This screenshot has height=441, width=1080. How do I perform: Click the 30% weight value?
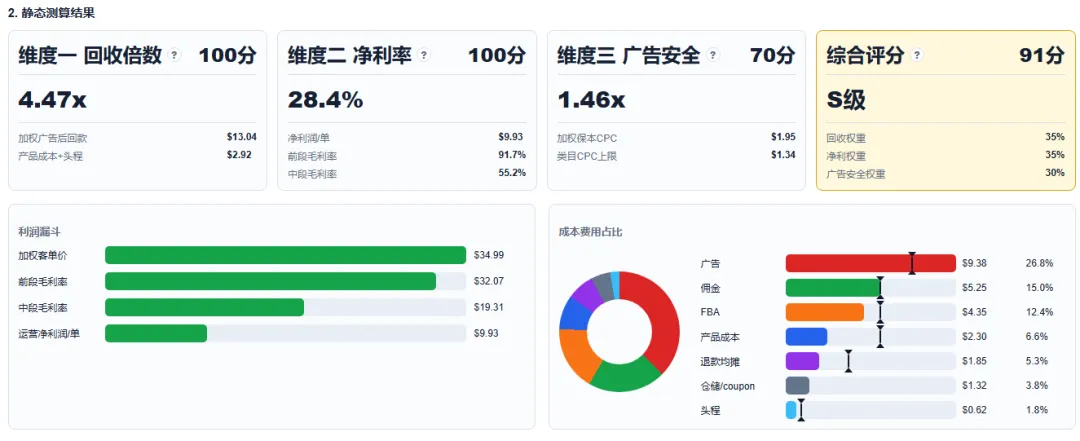[1055, 172]
